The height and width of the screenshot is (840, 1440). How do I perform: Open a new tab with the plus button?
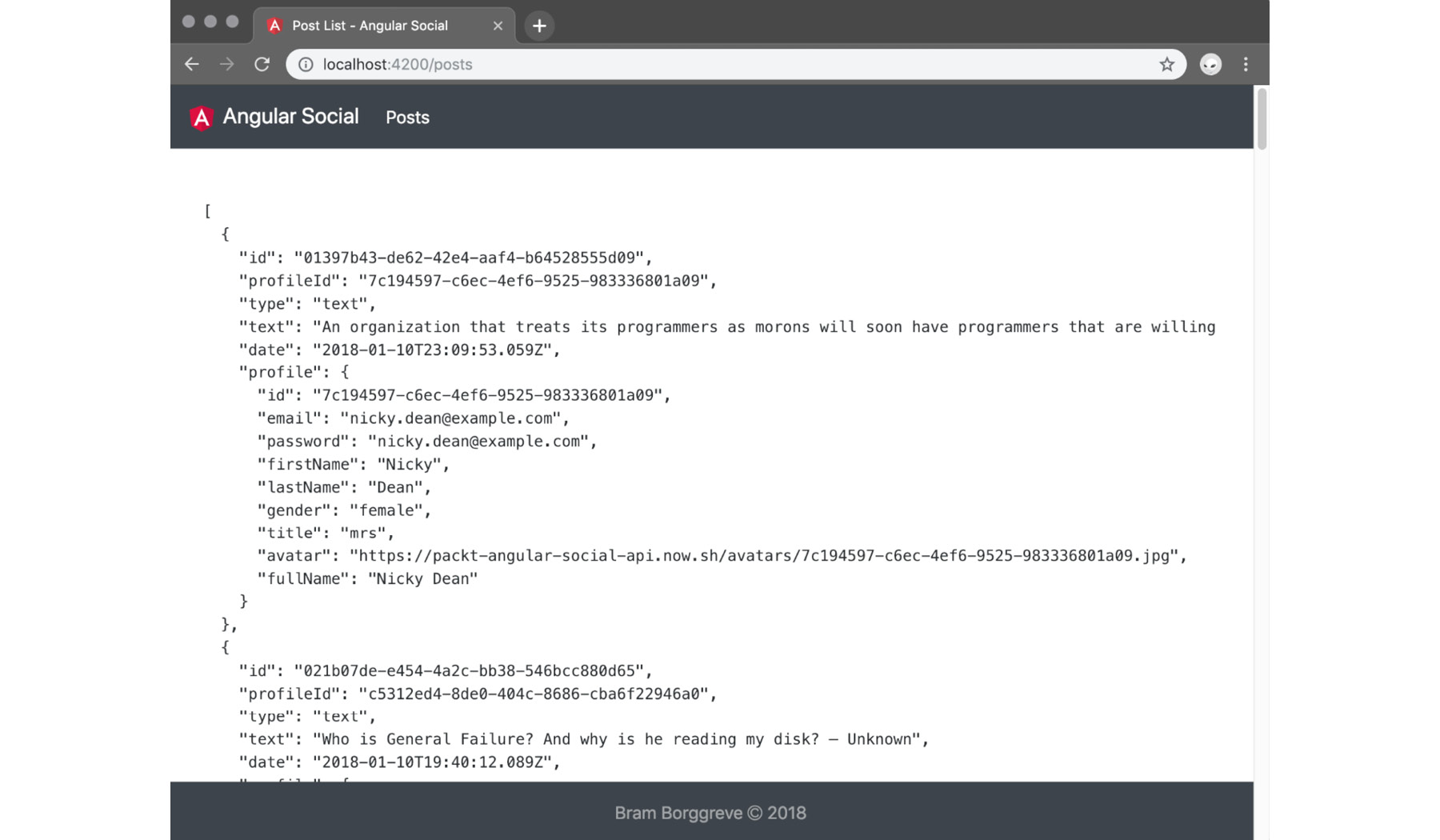click(539, 26)
